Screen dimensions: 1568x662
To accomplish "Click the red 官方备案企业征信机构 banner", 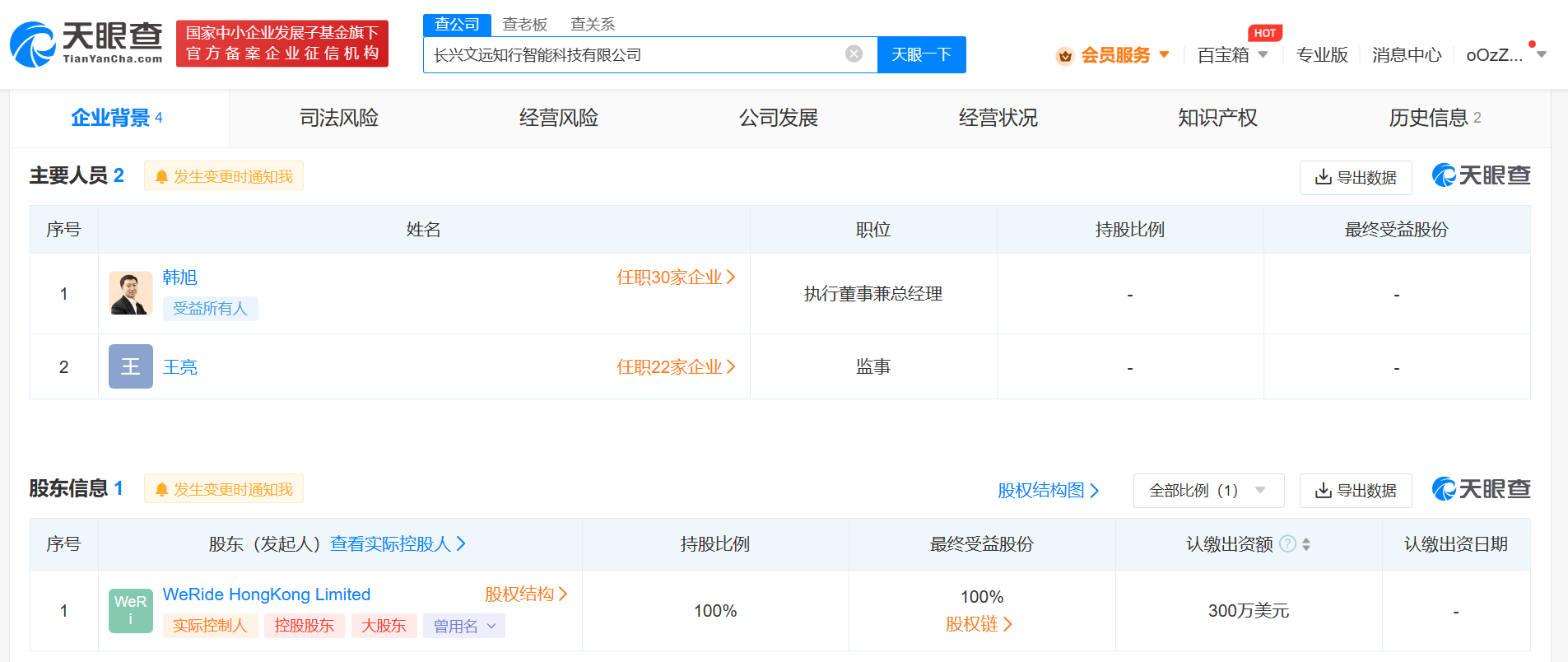I will [282, 44].
